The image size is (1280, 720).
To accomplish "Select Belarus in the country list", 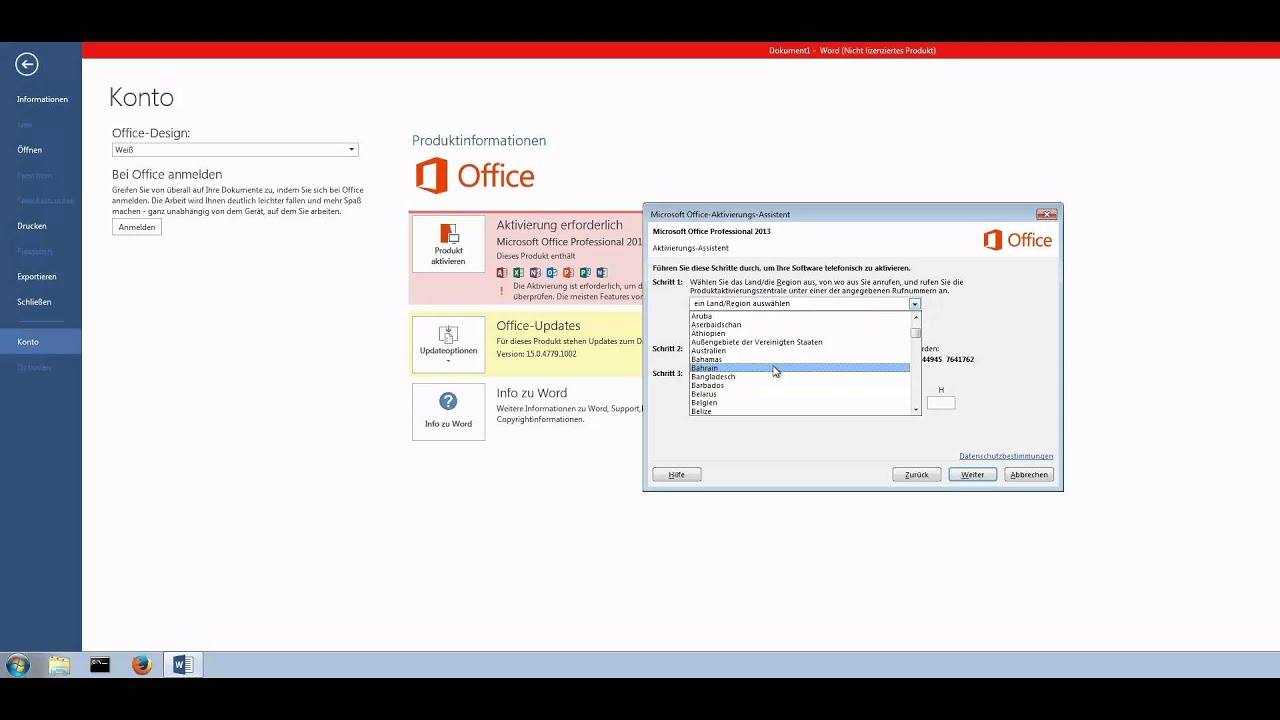I will [800, 394].
